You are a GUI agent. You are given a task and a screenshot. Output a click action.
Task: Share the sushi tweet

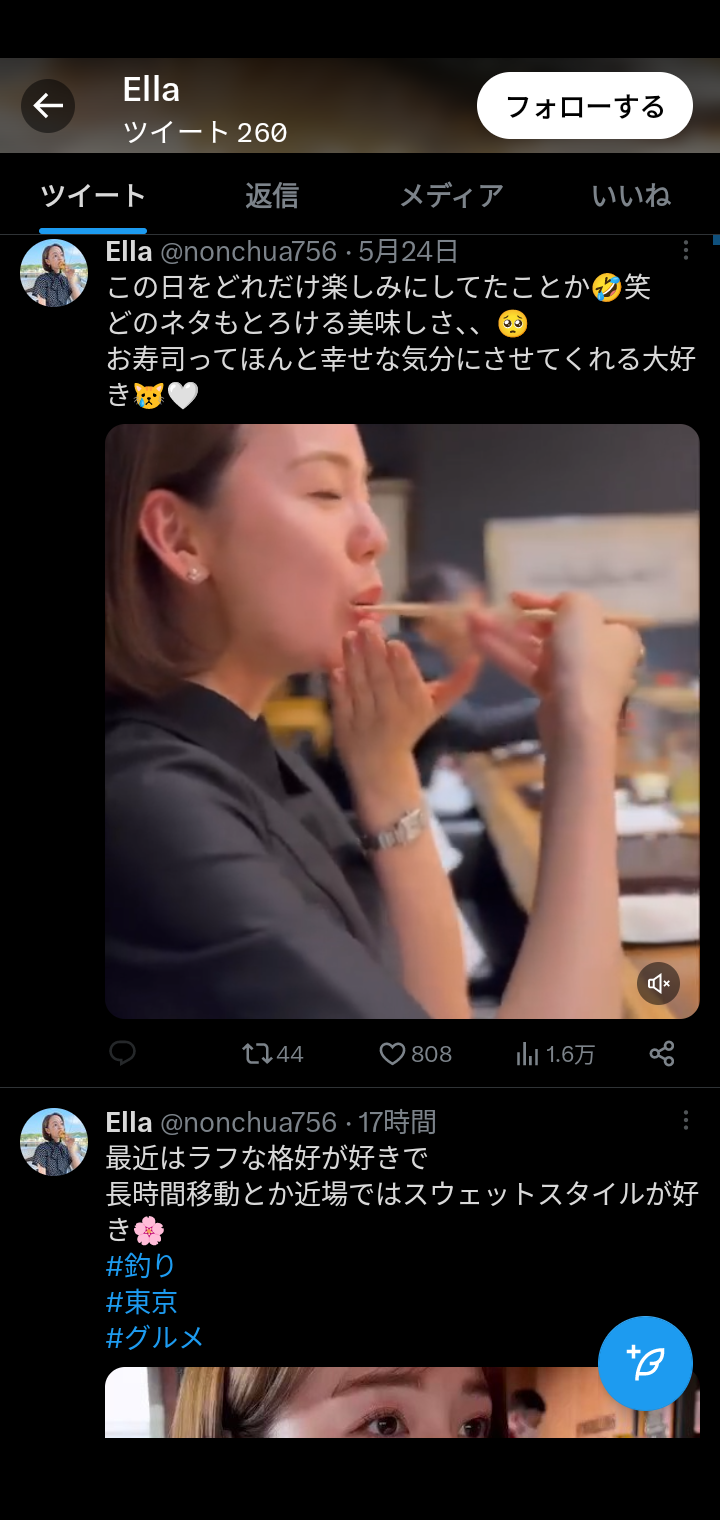[662, 1053]
